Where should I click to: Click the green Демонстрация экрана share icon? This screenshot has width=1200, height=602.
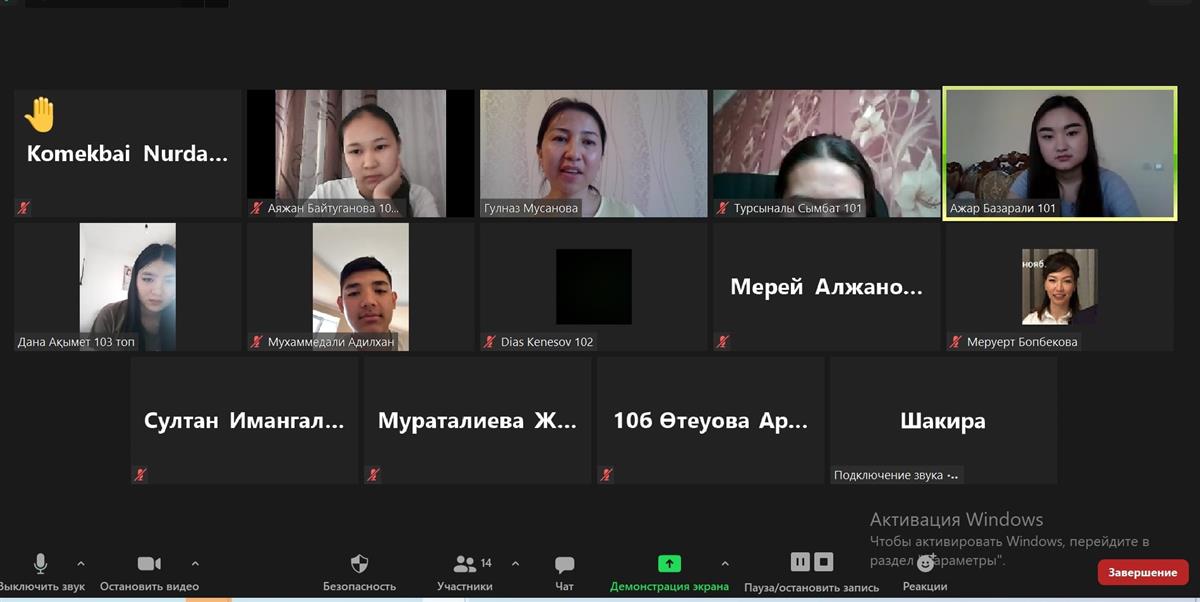[x=669, y=564]
